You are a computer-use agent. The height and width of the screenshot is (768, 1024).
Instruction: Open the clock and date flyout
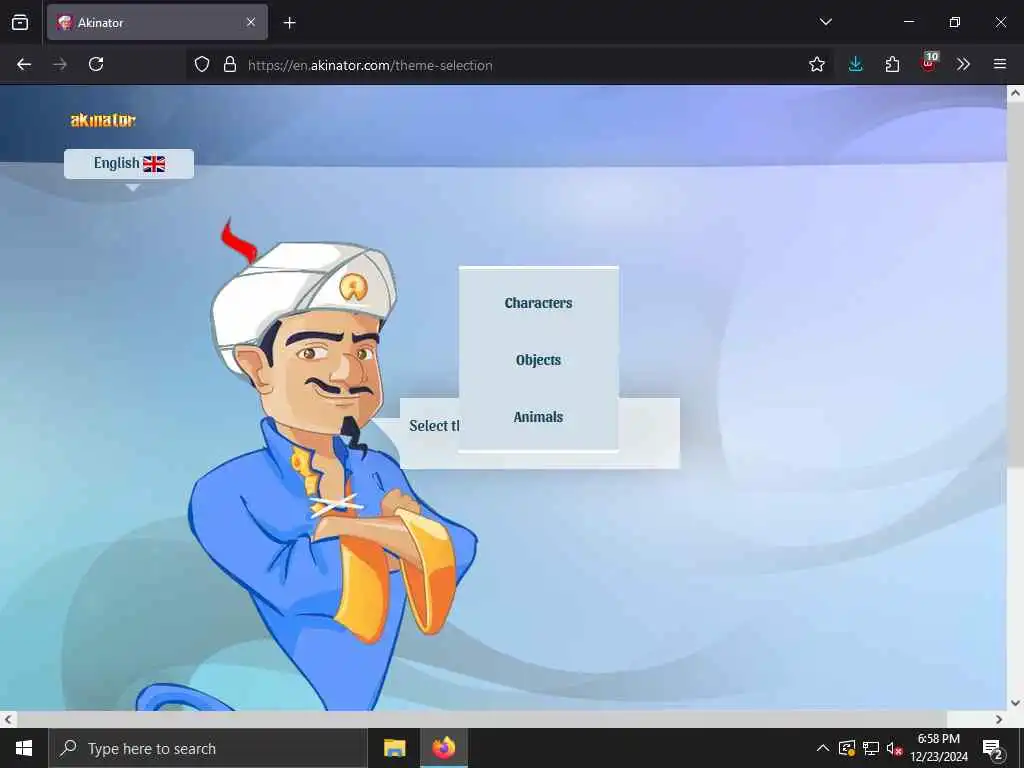point(938,748)
